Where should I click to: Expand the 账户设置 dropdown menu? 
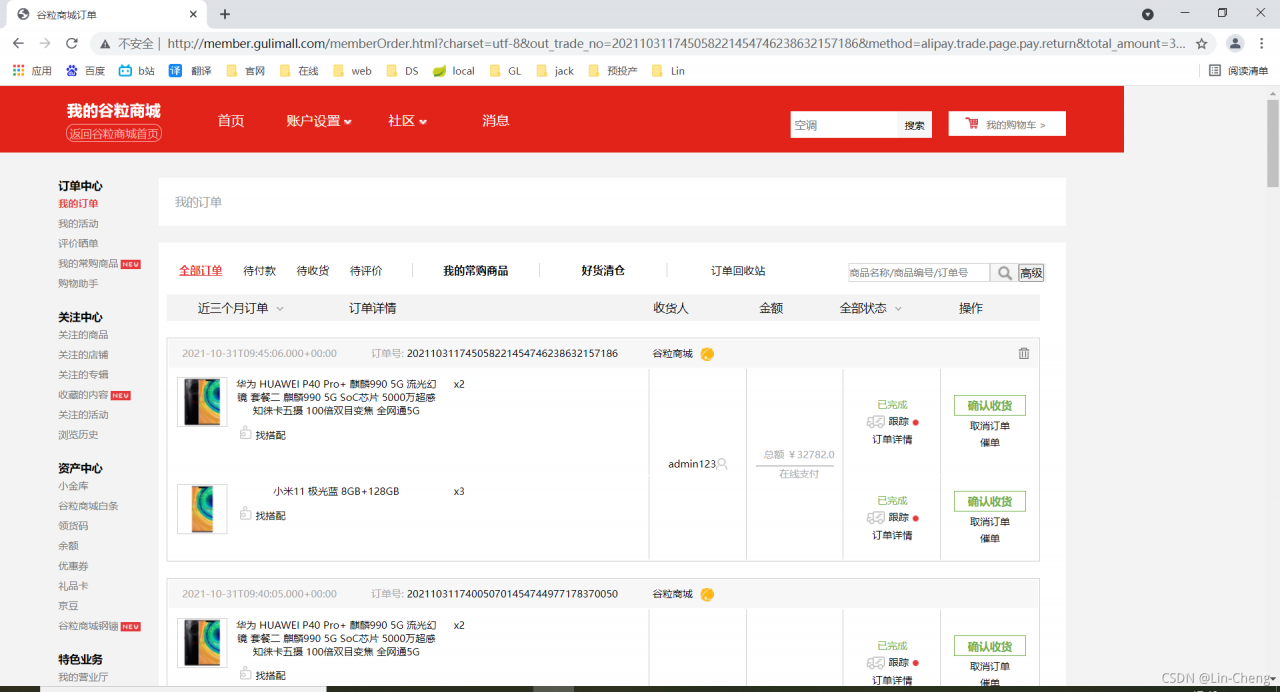[319, 121]
